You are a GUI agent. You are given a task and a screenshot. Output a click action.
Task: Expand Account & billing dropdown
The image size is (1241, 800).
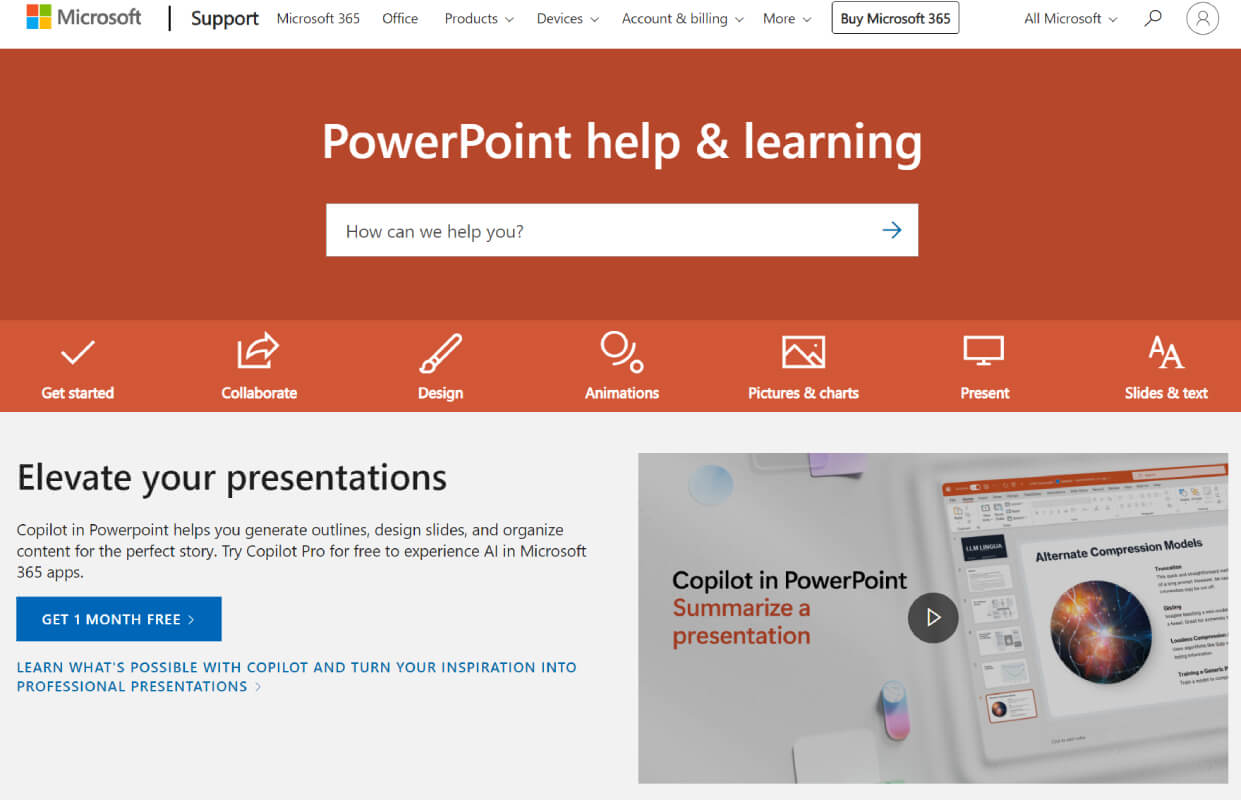(x=683, y=18)
